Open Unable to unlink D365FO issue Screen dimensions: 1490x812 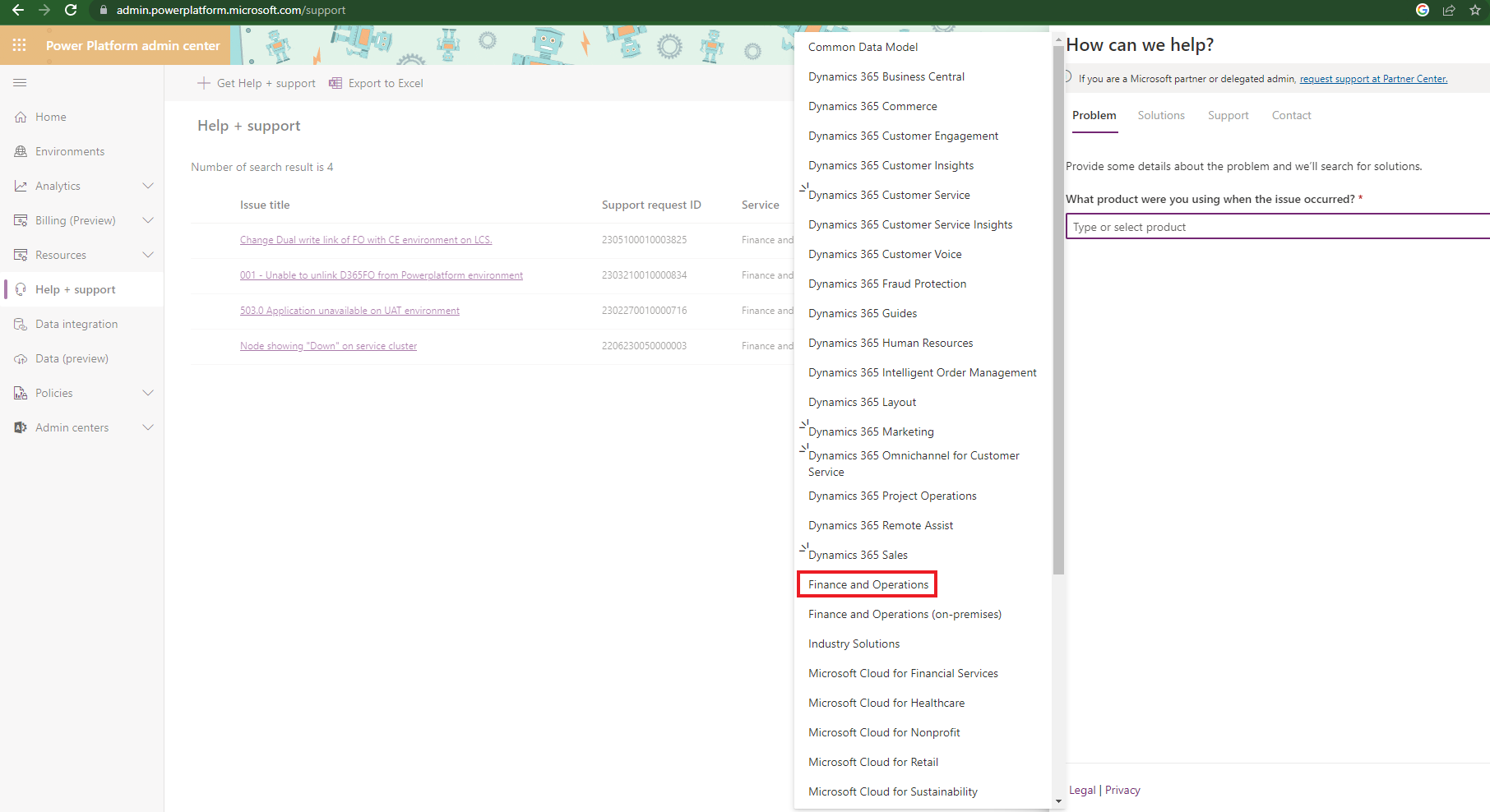click(x=382, y=275)
